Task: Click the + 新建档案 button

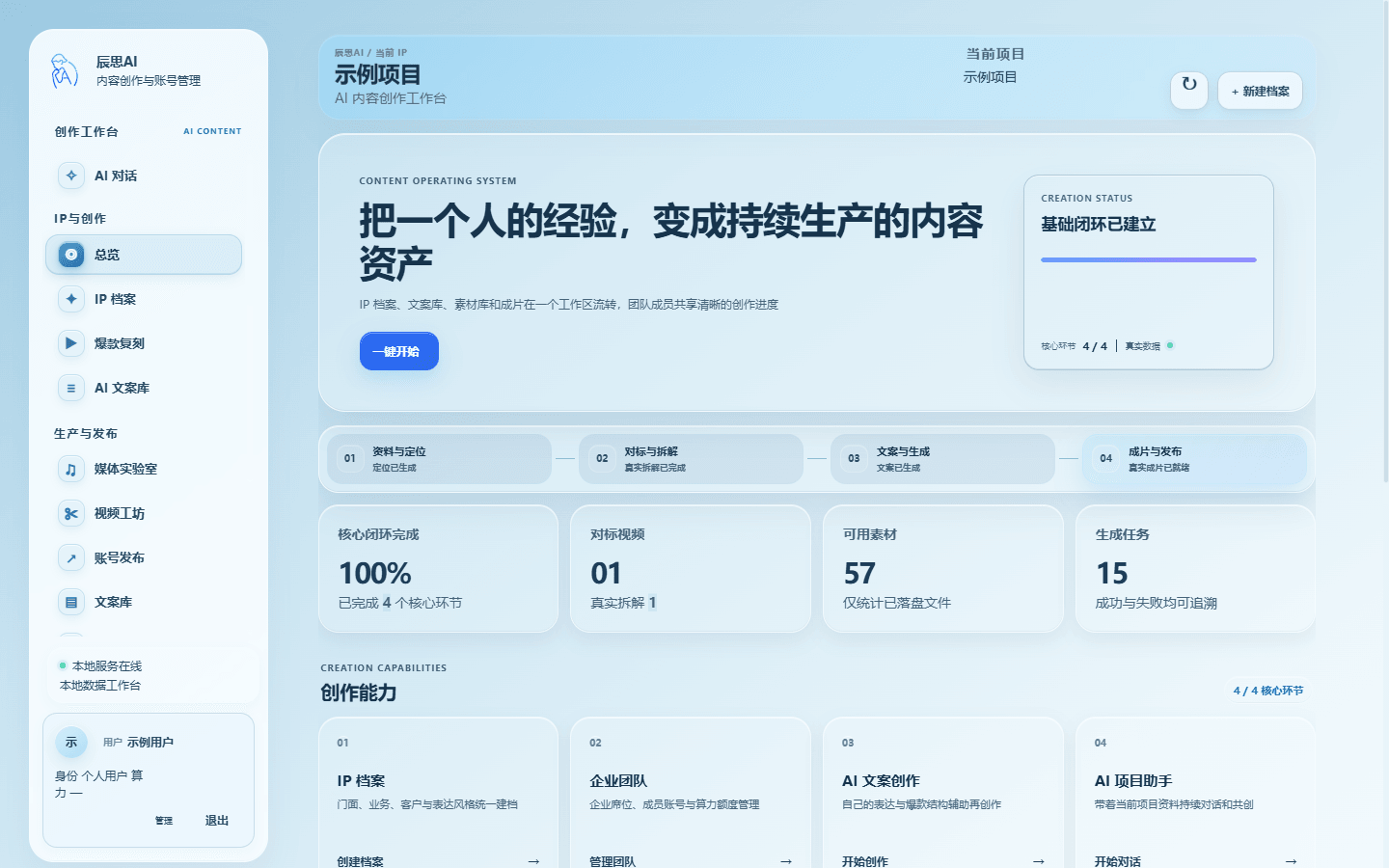Action: 1260,91
